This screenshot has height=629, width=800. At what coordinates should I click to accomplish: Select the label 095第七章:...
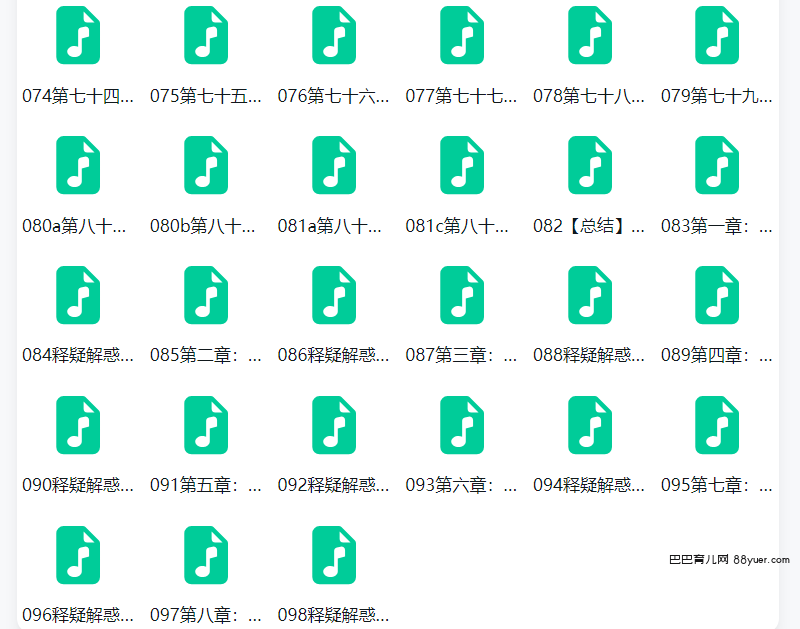(717, 485)
